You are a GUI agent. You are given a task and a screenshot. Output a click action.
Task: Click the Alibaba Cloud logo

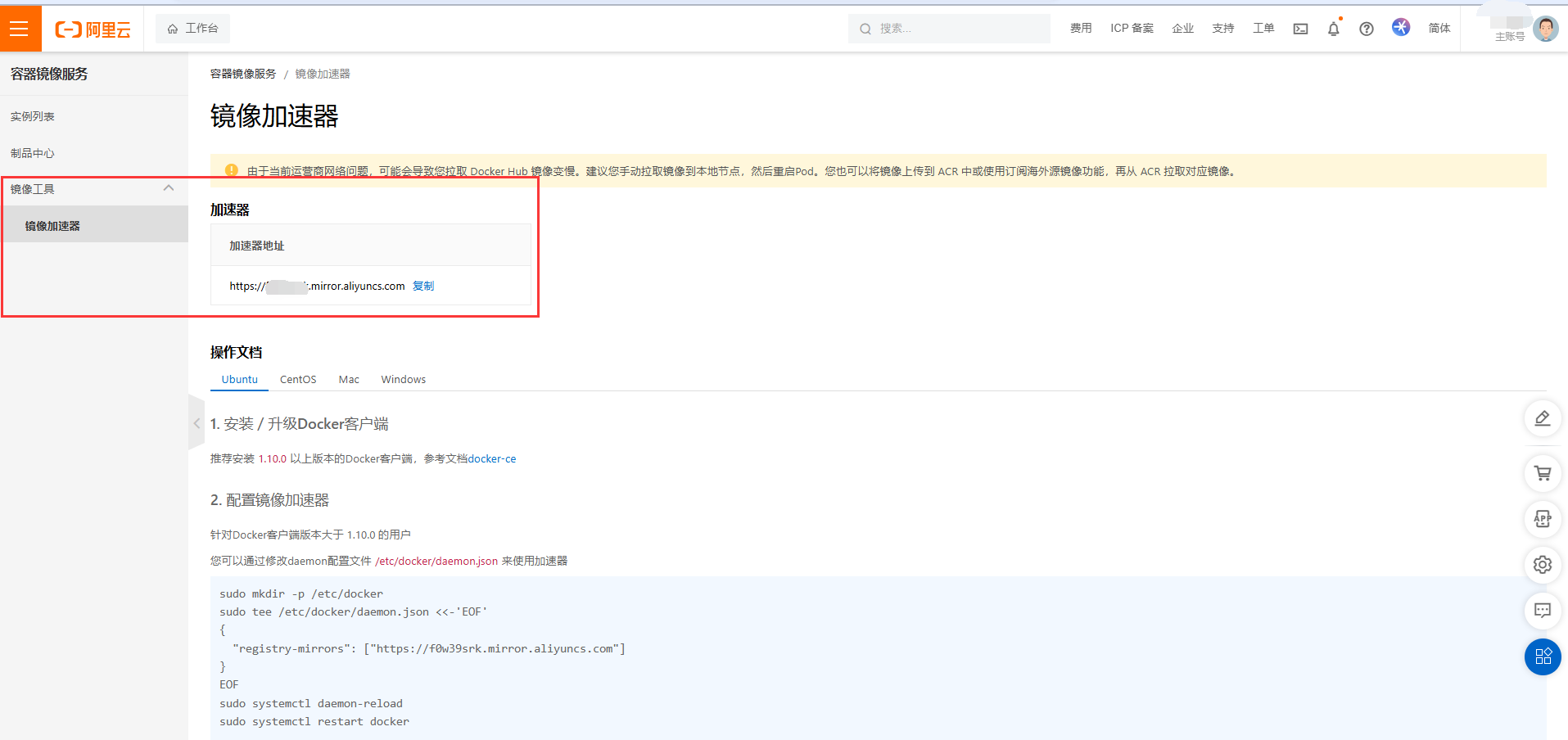pyautogui.click(x=92, y=28)
